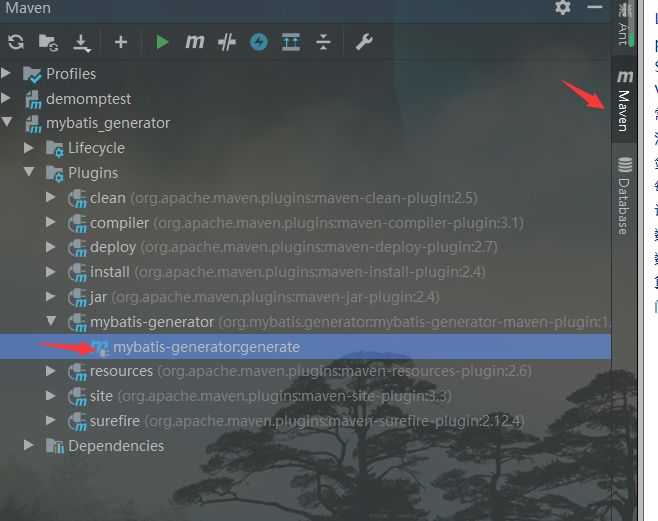Collapse all Maven tree nodes
Viewport: 658px width, 521px height.
(323, 42)
